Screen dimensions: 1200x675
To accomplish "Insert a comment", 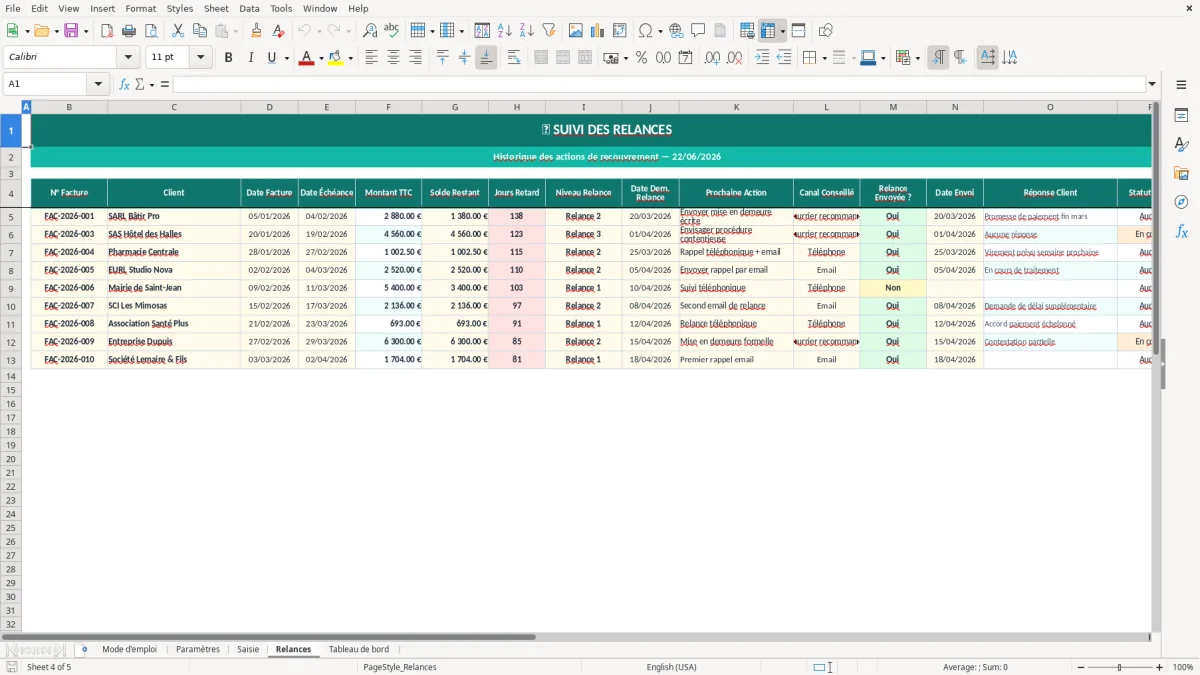I will tap(698, 31).
